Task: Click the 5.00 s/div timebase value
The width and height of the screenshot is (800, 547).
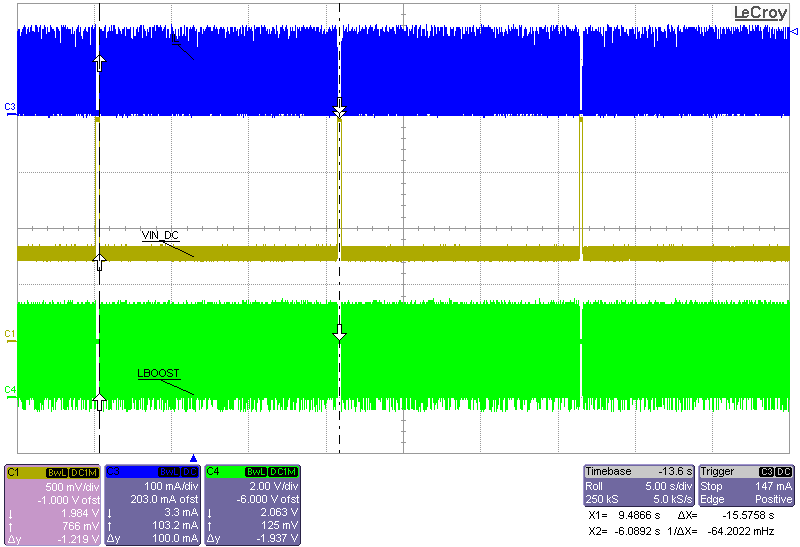Action: (669, 486)
